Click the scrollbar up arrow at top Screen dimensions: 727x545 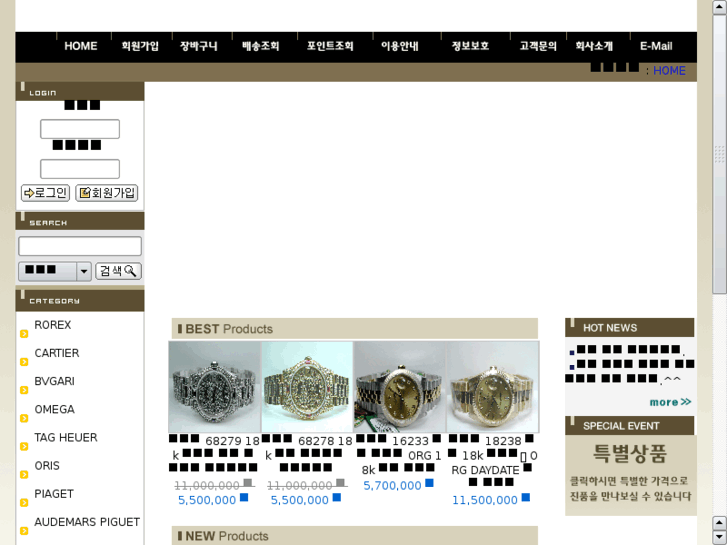coord(720,7)
